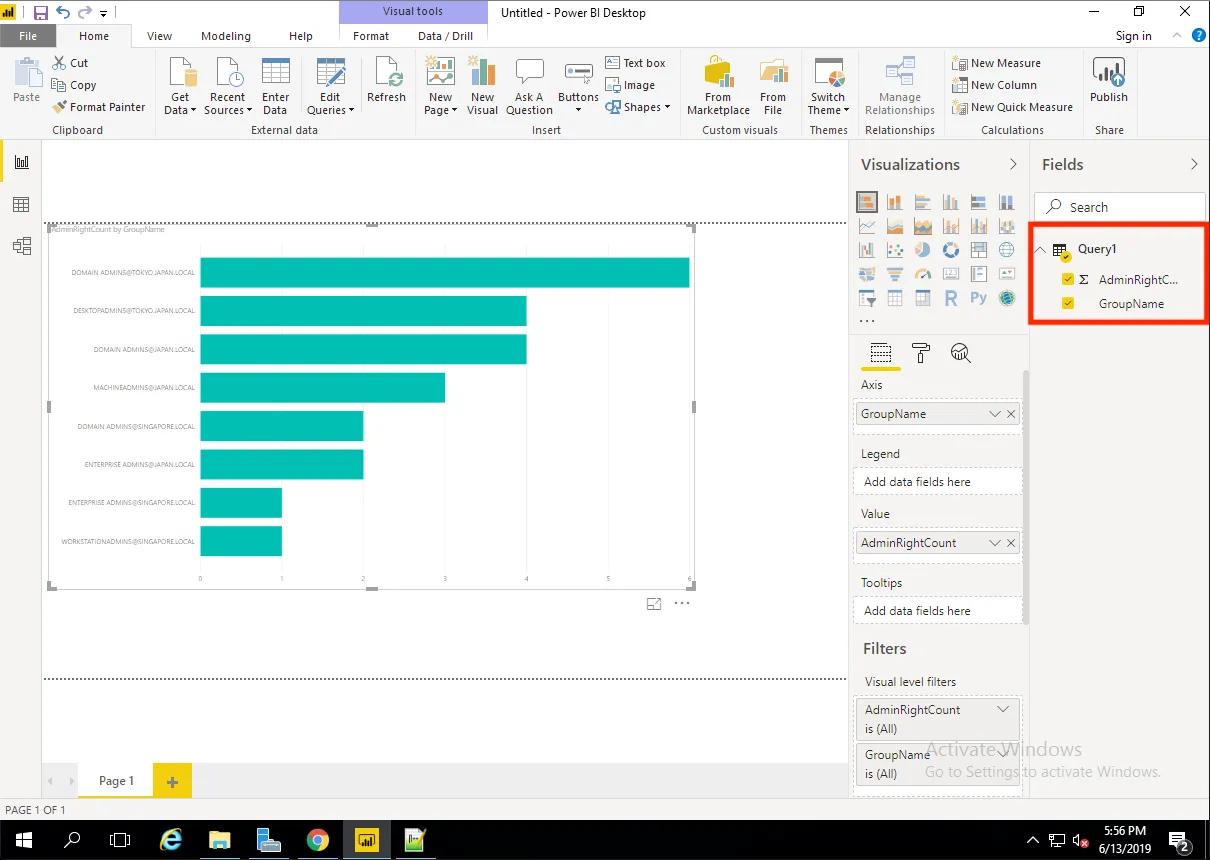Viewport: 1210px width, 860px height.
Task: Open File Explorer from the taskbar
Action: (219, 840)
